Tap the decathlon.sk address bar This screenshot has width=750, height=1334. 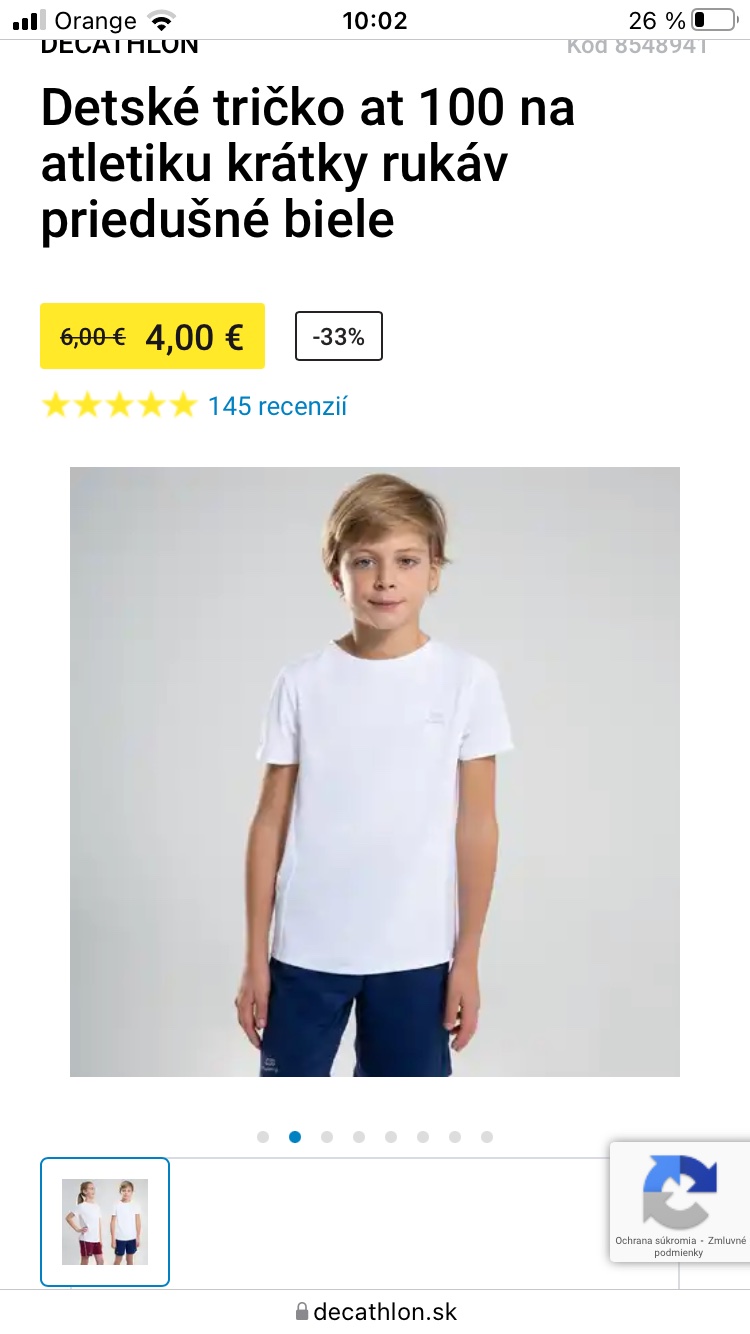tap(375, 1311)
